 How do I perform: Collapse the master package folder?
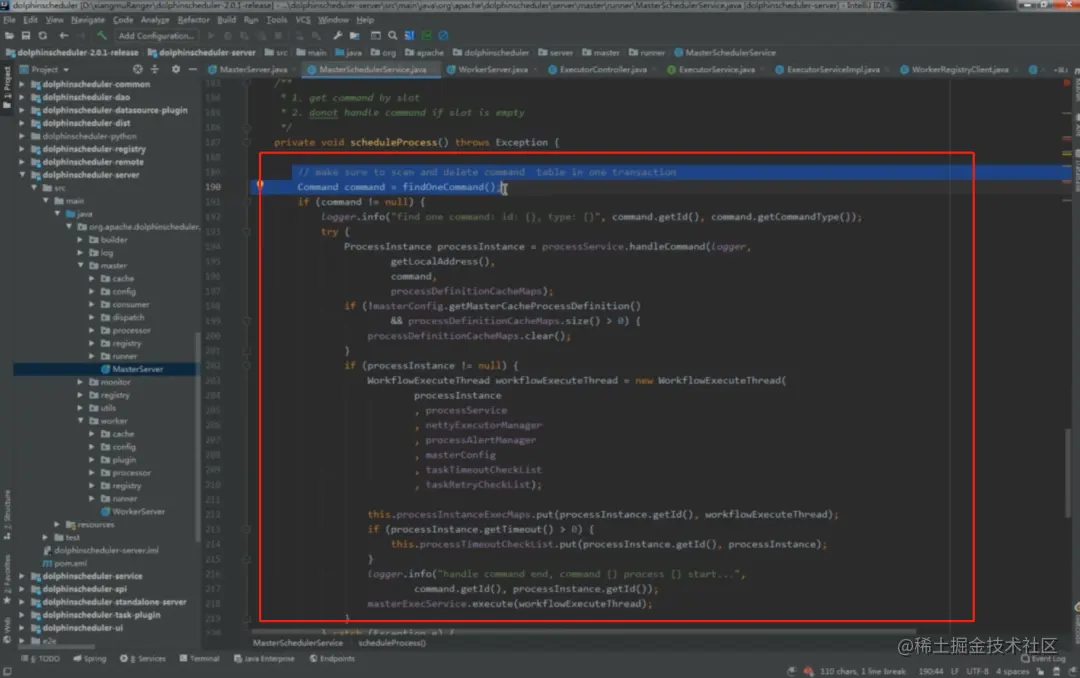(x=81, y=265)
